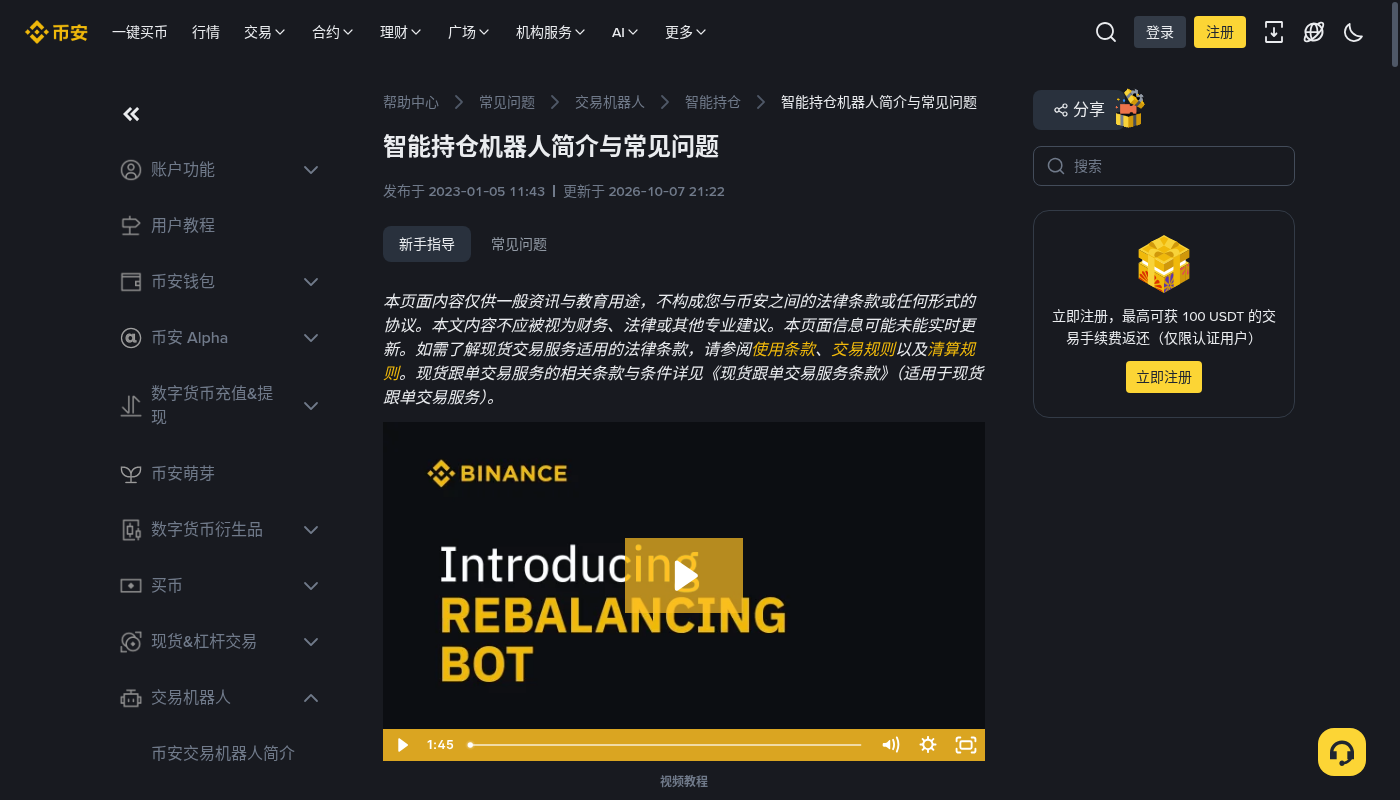Switch to the 常见问题 tab

point(519,244)
